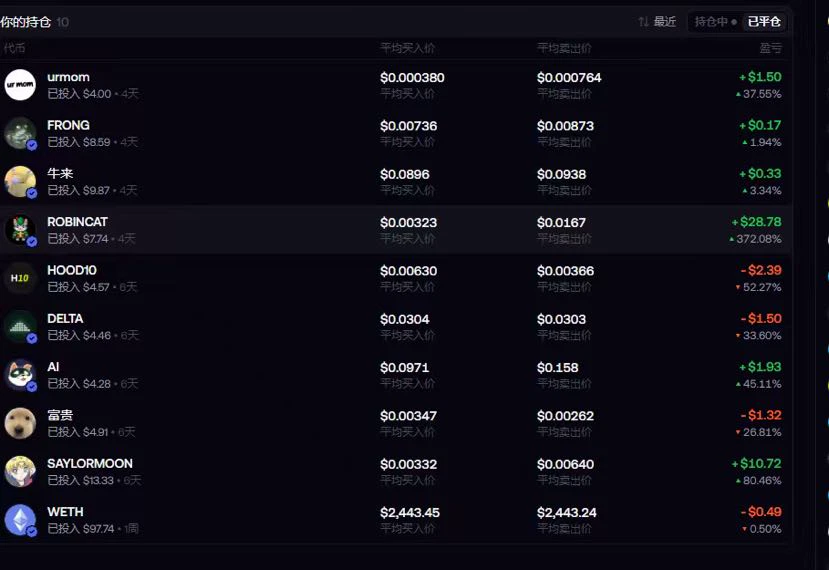
Task: Click the 平均卖出价 column header
Action: (x=564, y=48)
